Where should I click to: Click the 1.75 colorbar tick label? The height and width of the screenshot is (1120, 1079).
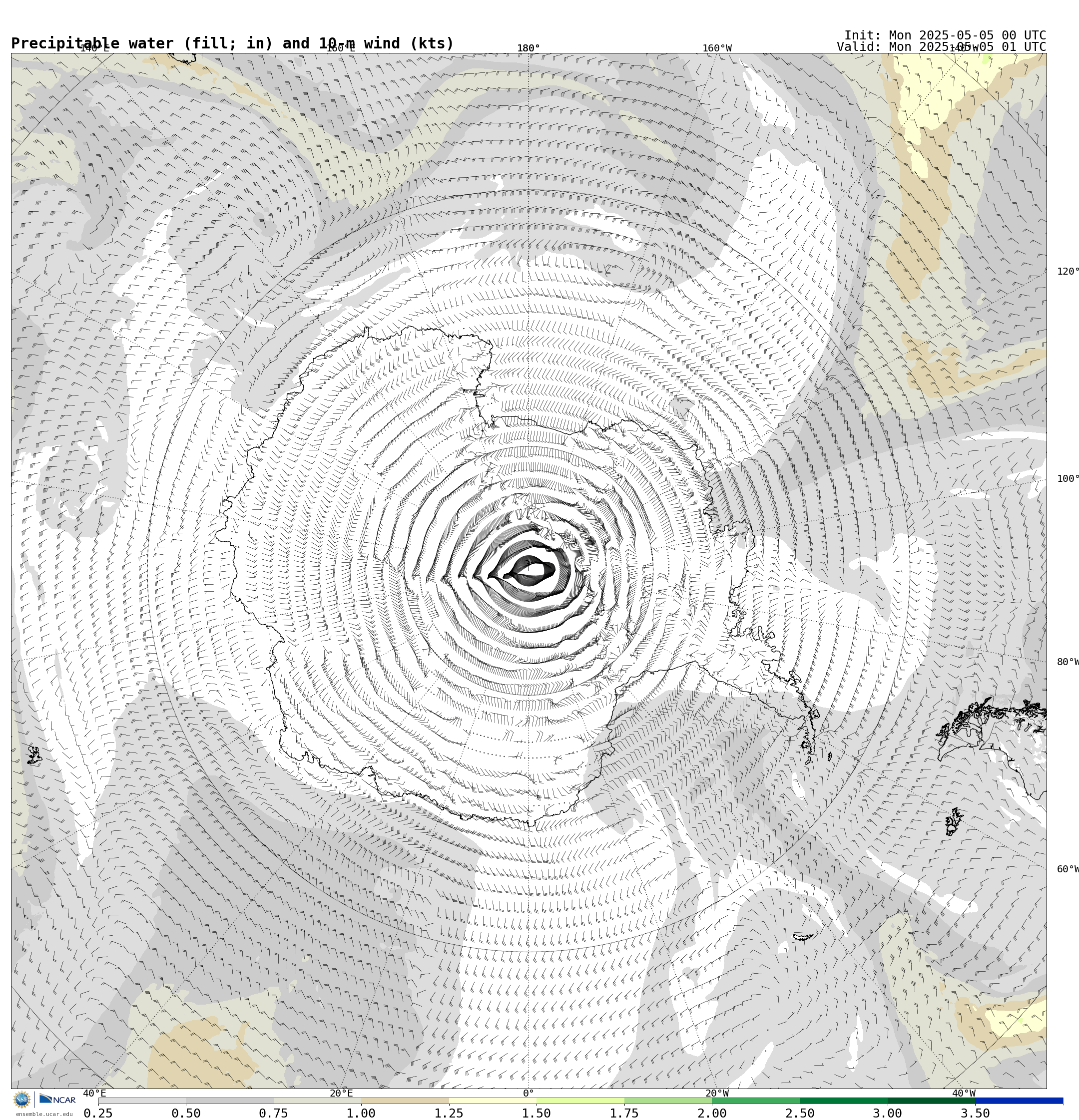pos(624,1113)
